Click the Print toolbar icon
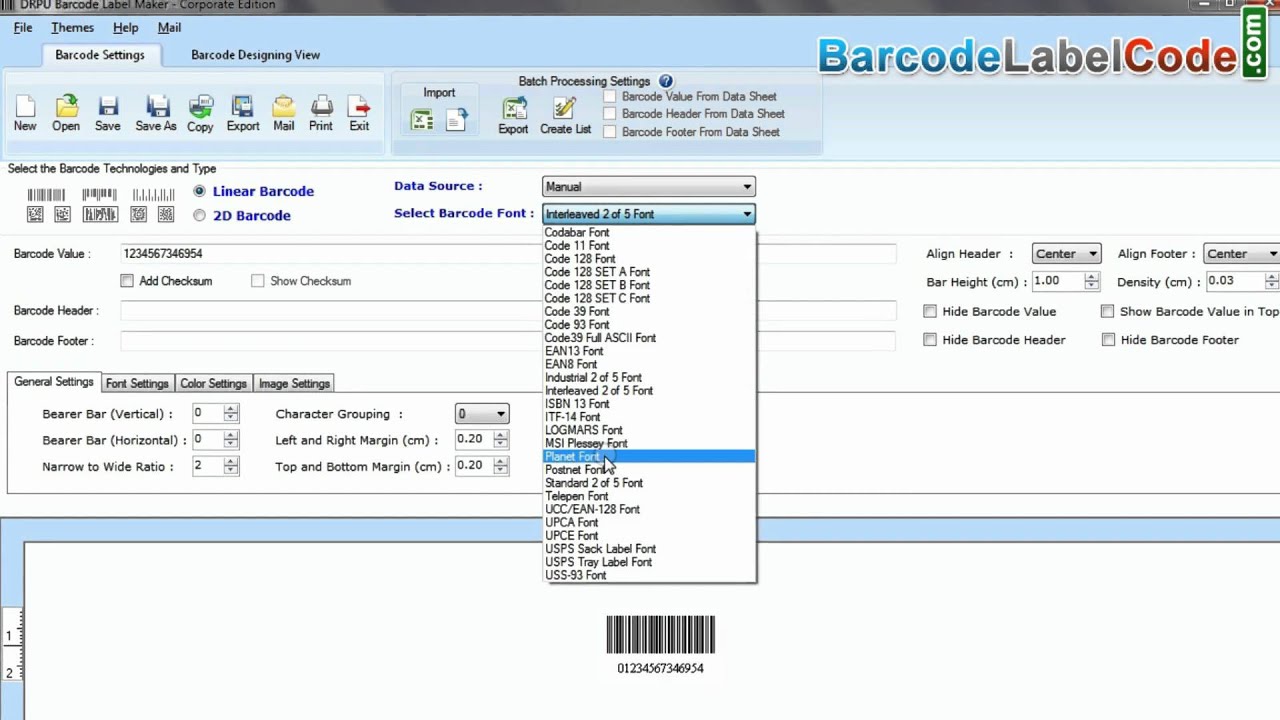 pos(321,113)
